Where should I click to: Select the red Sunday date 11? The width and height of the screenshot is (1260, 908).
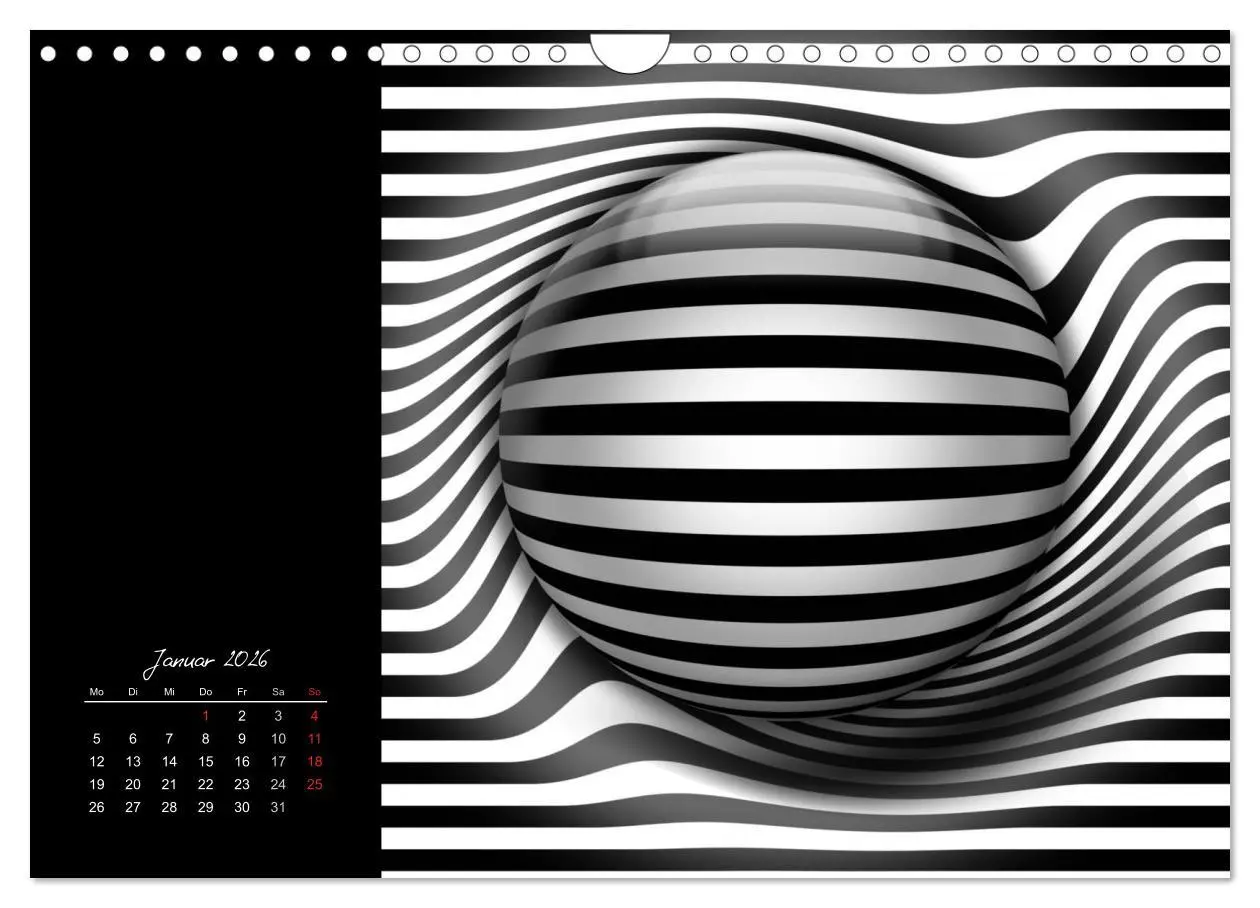click(x=313, y=737)
